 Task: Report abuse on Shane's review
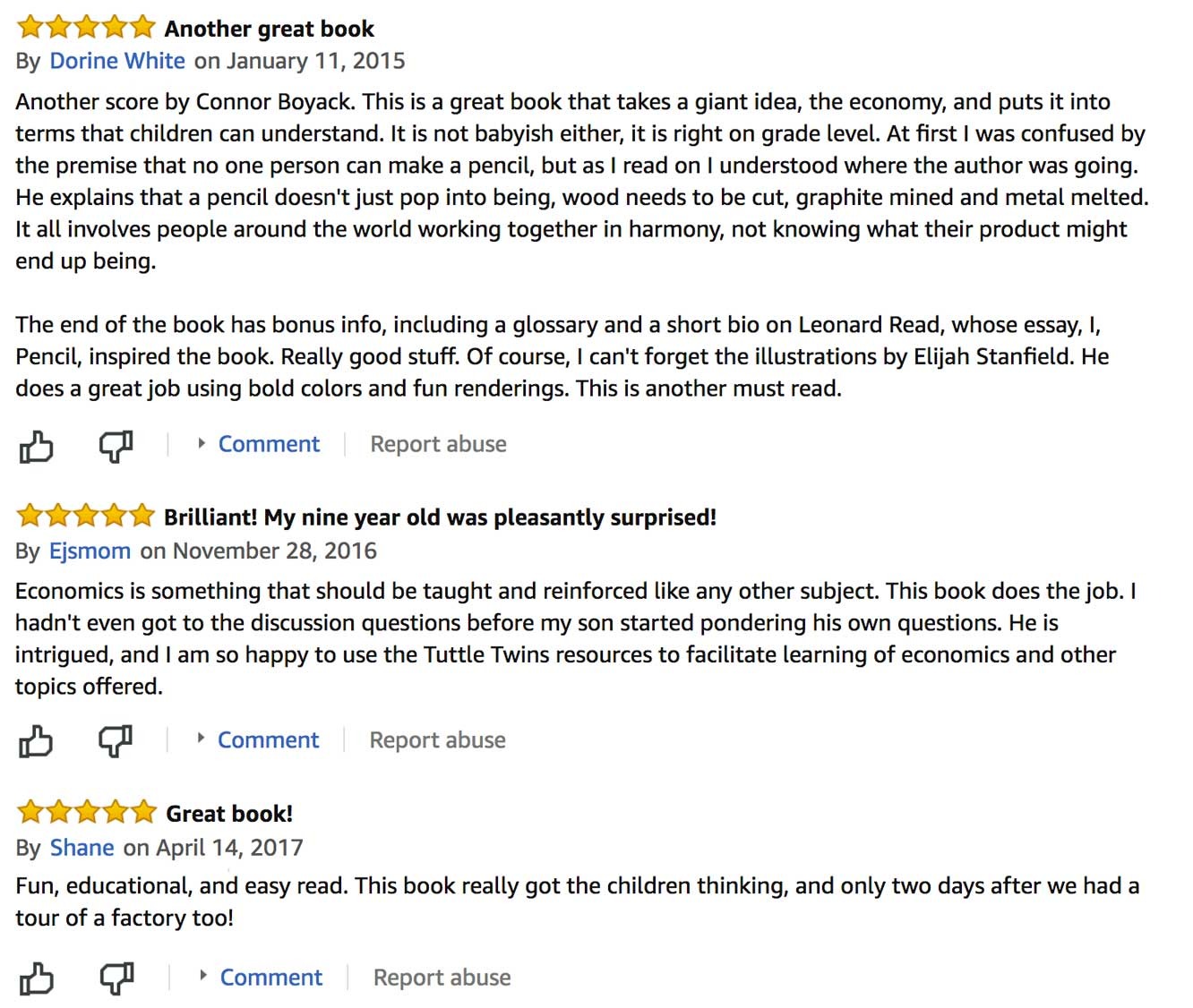click(442, 978)
